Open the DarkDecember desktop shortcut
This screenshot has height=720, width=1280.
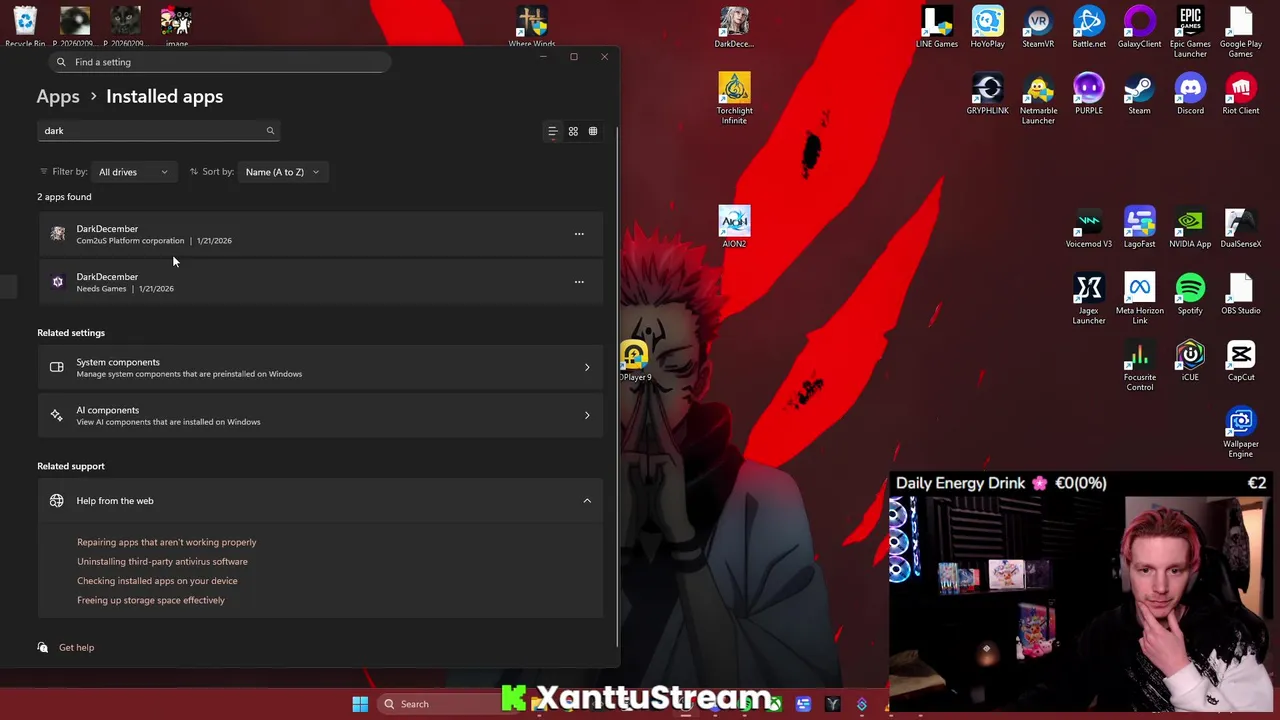[x=734, y=27]
